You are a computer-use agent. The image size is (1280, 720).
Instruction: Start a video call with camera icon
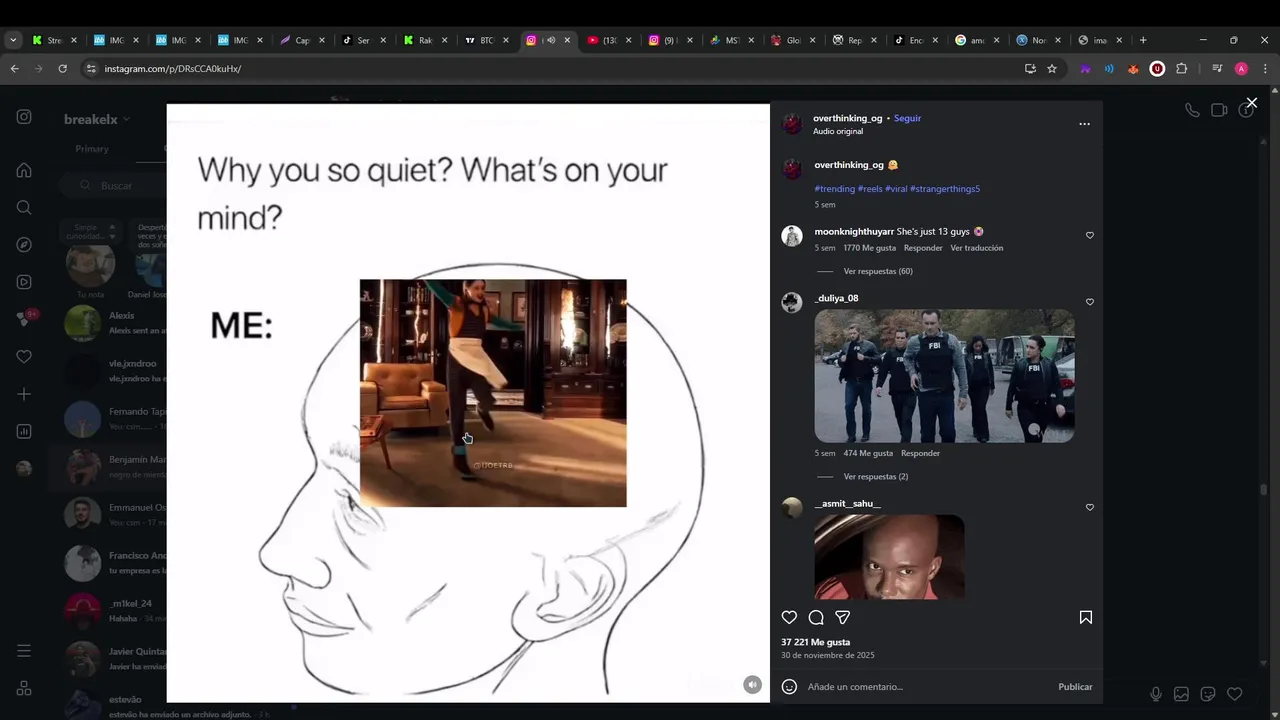[x=1219, y=110]
